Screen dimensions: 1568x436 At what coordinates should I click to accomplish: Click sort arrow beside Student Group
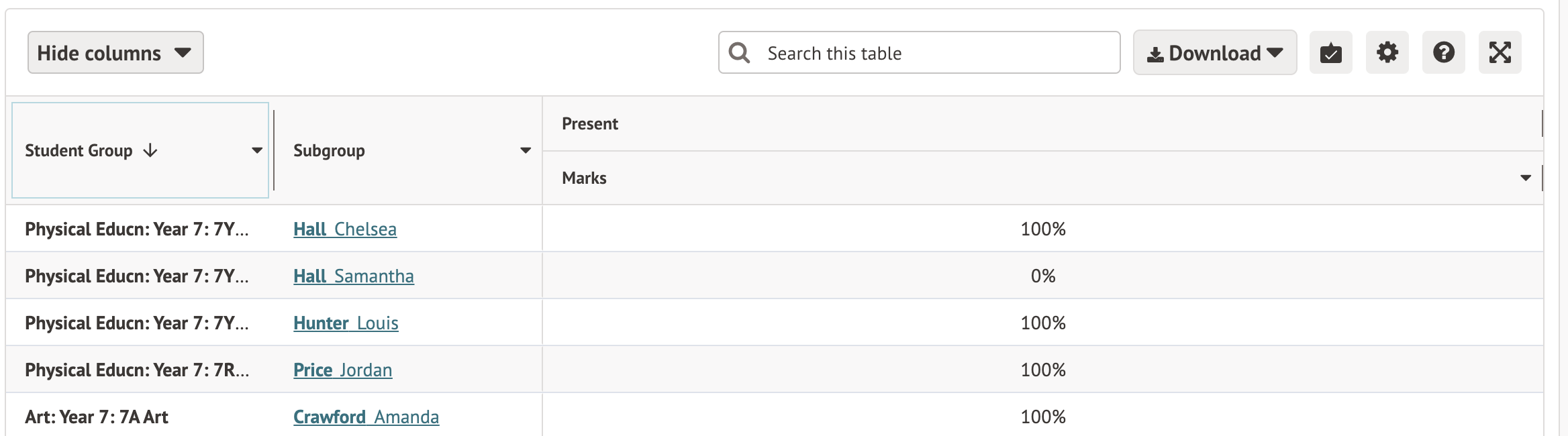click(150, 150)
